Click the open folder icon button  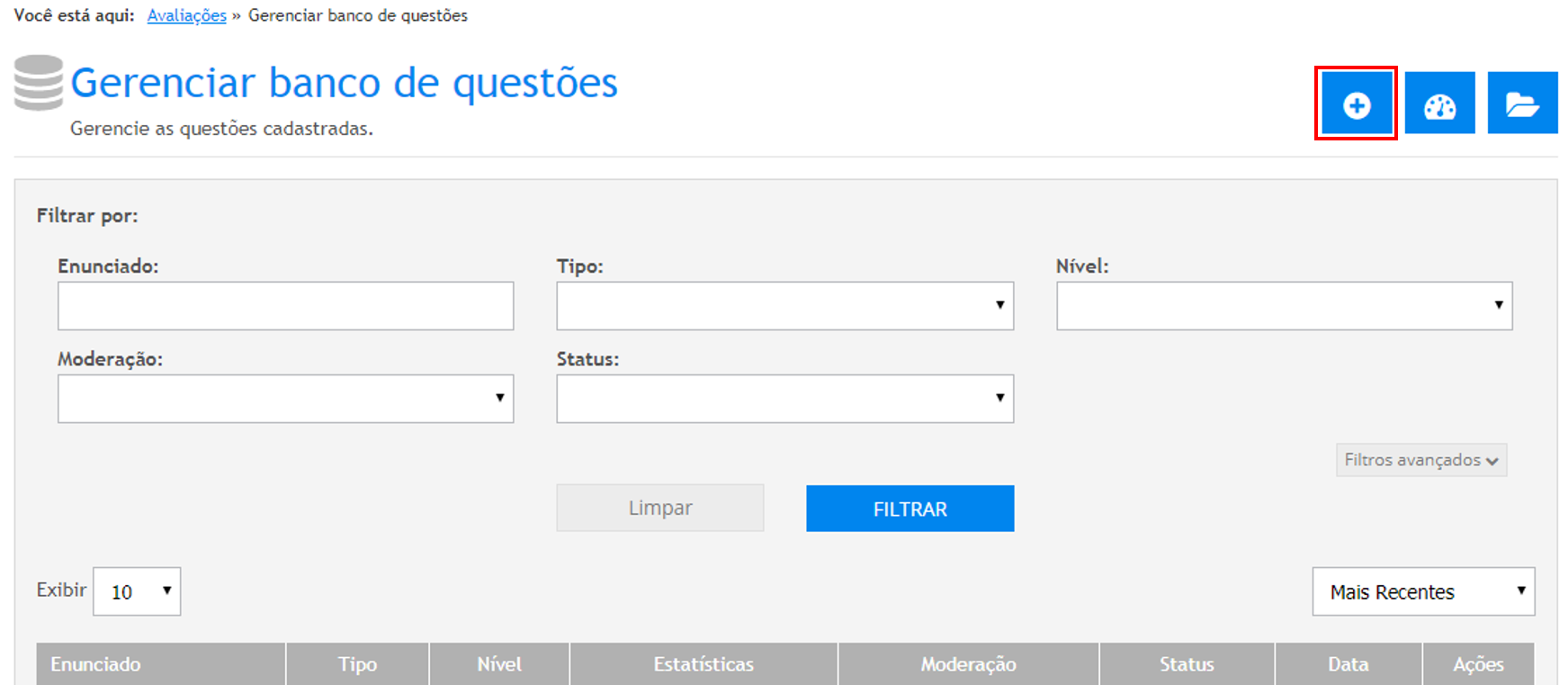1522,104
